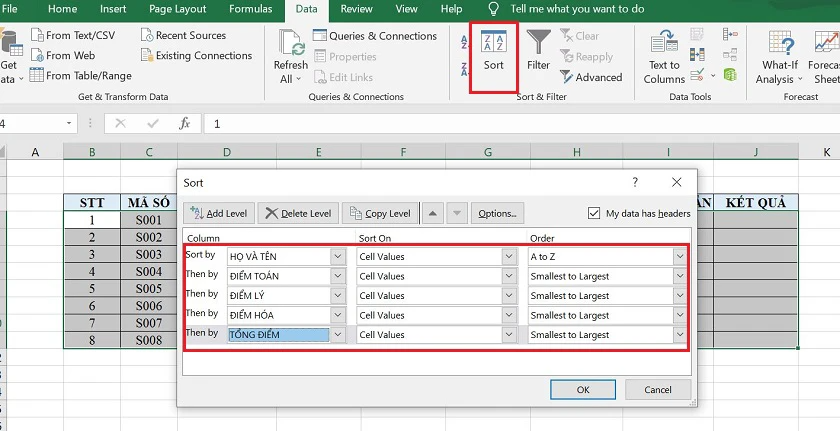This screenshot has height=431, width=840.
Task: Click the Flash Fill icon
Action: (x=697, y=35)
